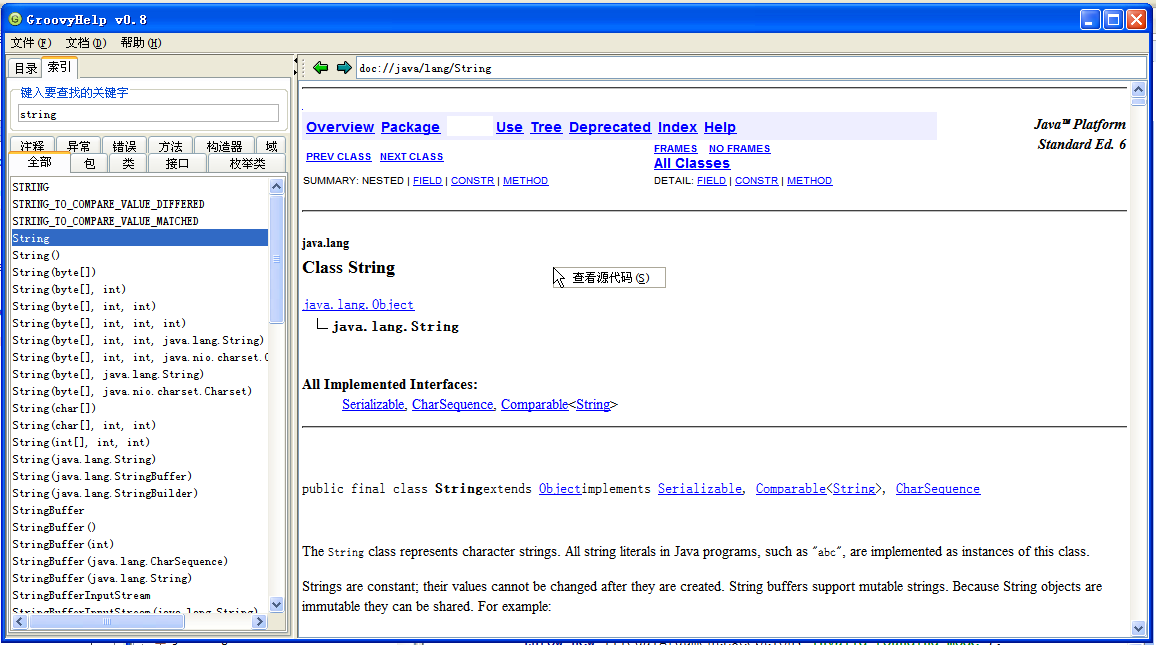Select the 异常 filter tab
This screenshot has width=1156, height=645.
pos(78,146)
